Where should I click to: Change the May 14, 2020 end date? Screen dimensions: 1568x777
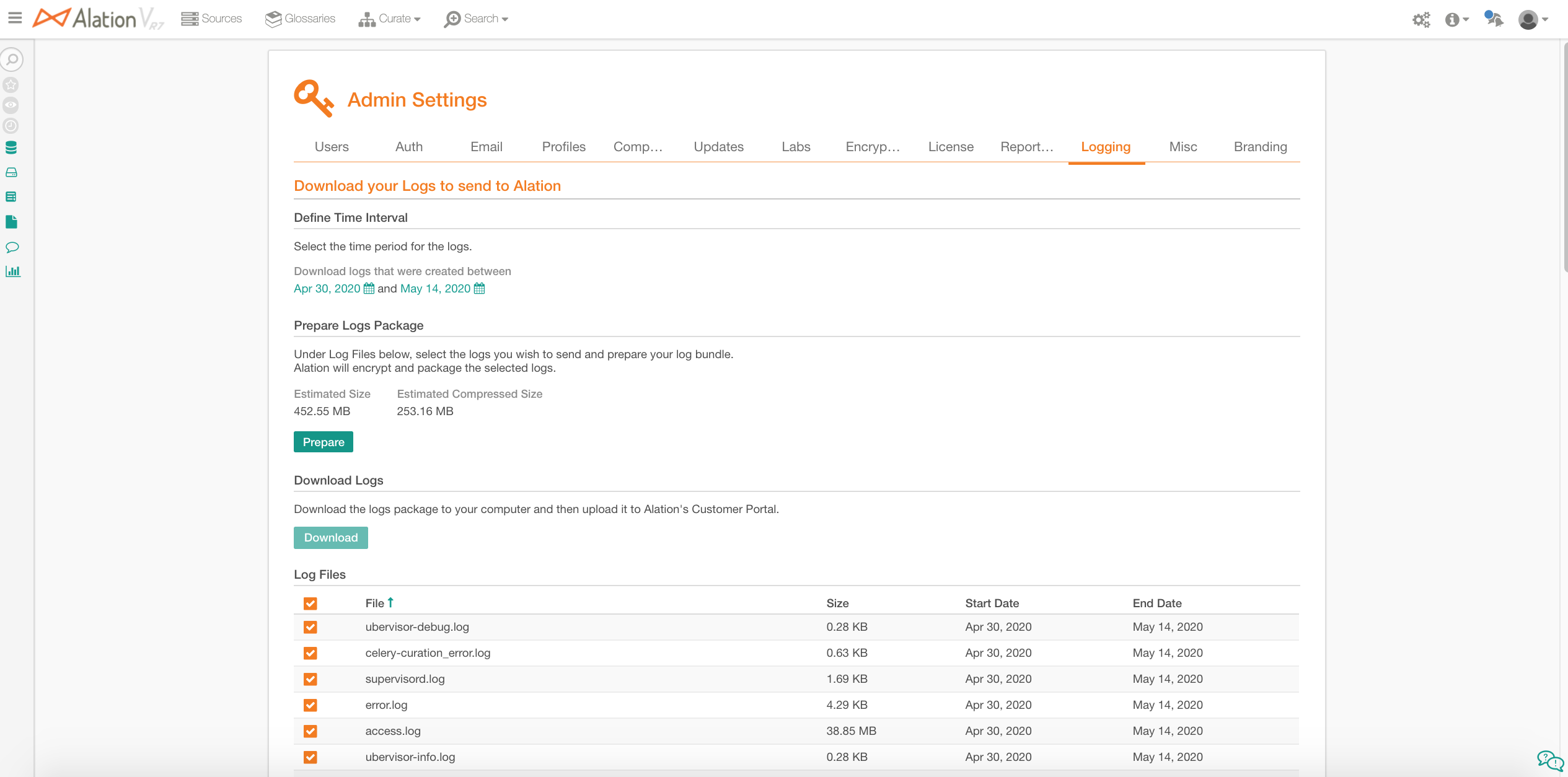[436, 288]
